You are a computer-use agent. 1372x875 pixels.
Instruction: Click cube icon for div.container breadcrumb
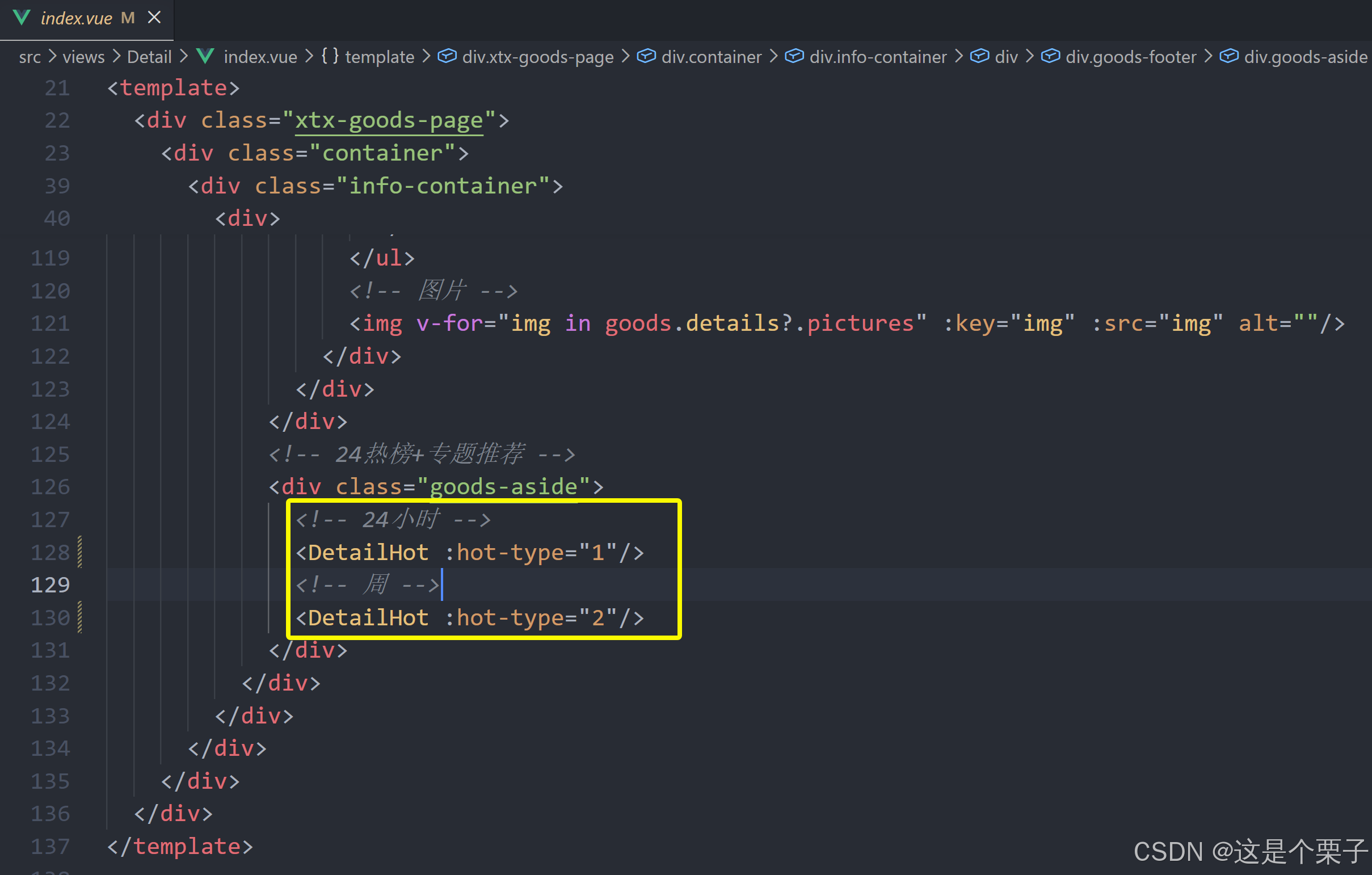tap(646, 56)
